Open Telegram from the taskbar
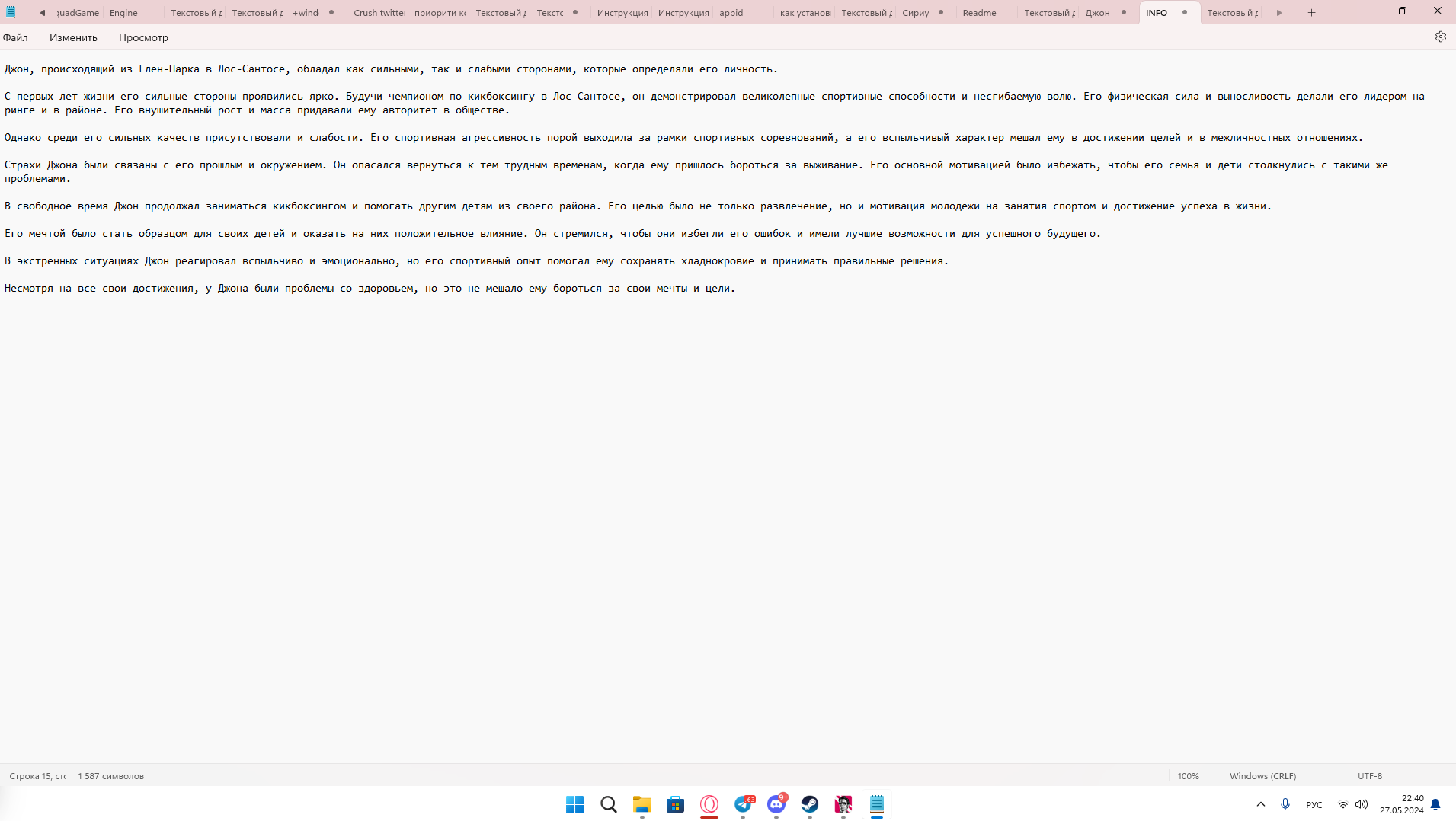Image resolution: width=1456 pixels, height=821 pixels. coord(743,804)
